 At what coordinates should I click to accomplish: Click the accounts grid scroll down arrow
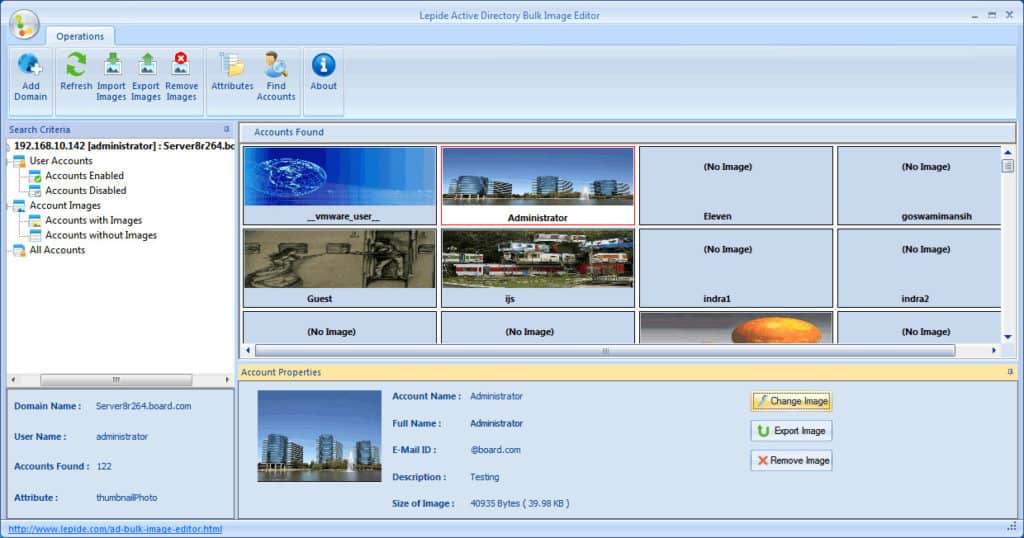pyautogui.click(x=1008, y=337)
